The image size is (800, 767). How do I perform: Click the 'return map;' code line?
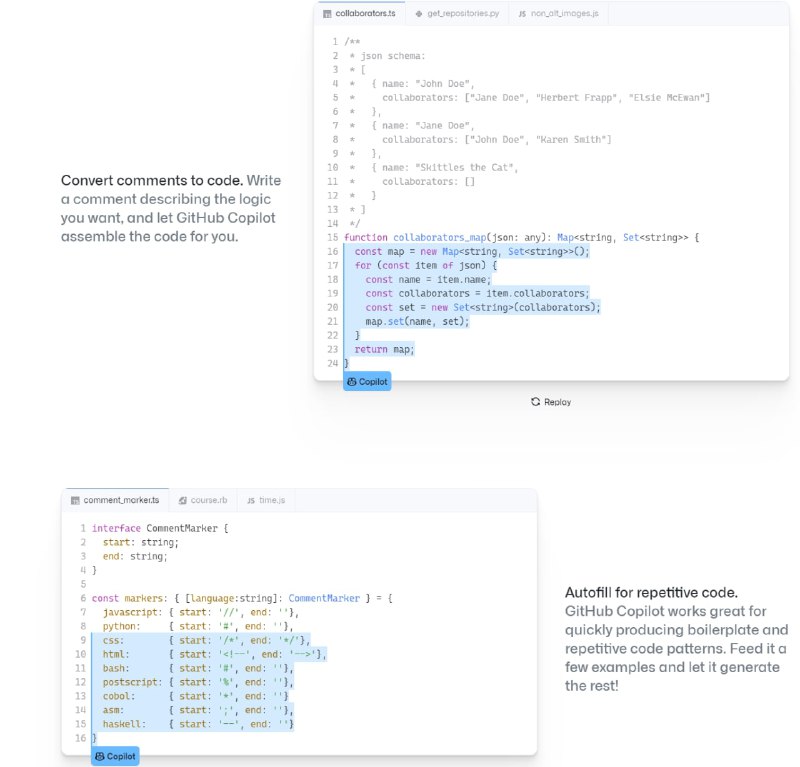click(384, 350)
